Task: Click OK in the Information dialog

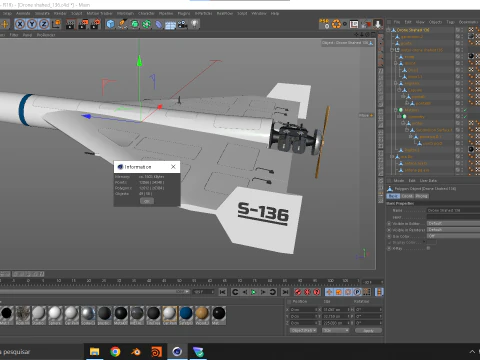Action: point(147,201)
